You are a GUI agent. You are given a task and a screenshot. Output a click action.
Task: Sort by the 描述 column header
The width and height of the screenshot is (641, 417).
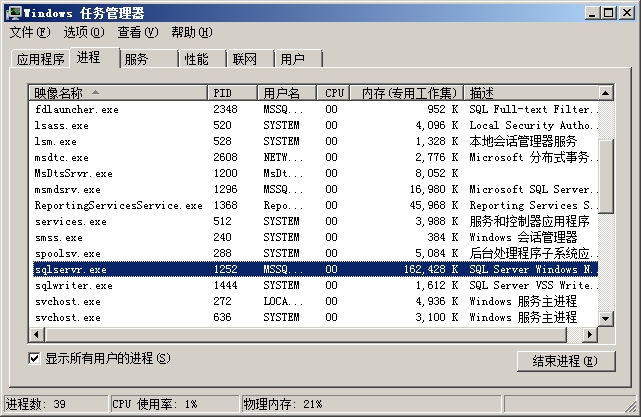531,93
